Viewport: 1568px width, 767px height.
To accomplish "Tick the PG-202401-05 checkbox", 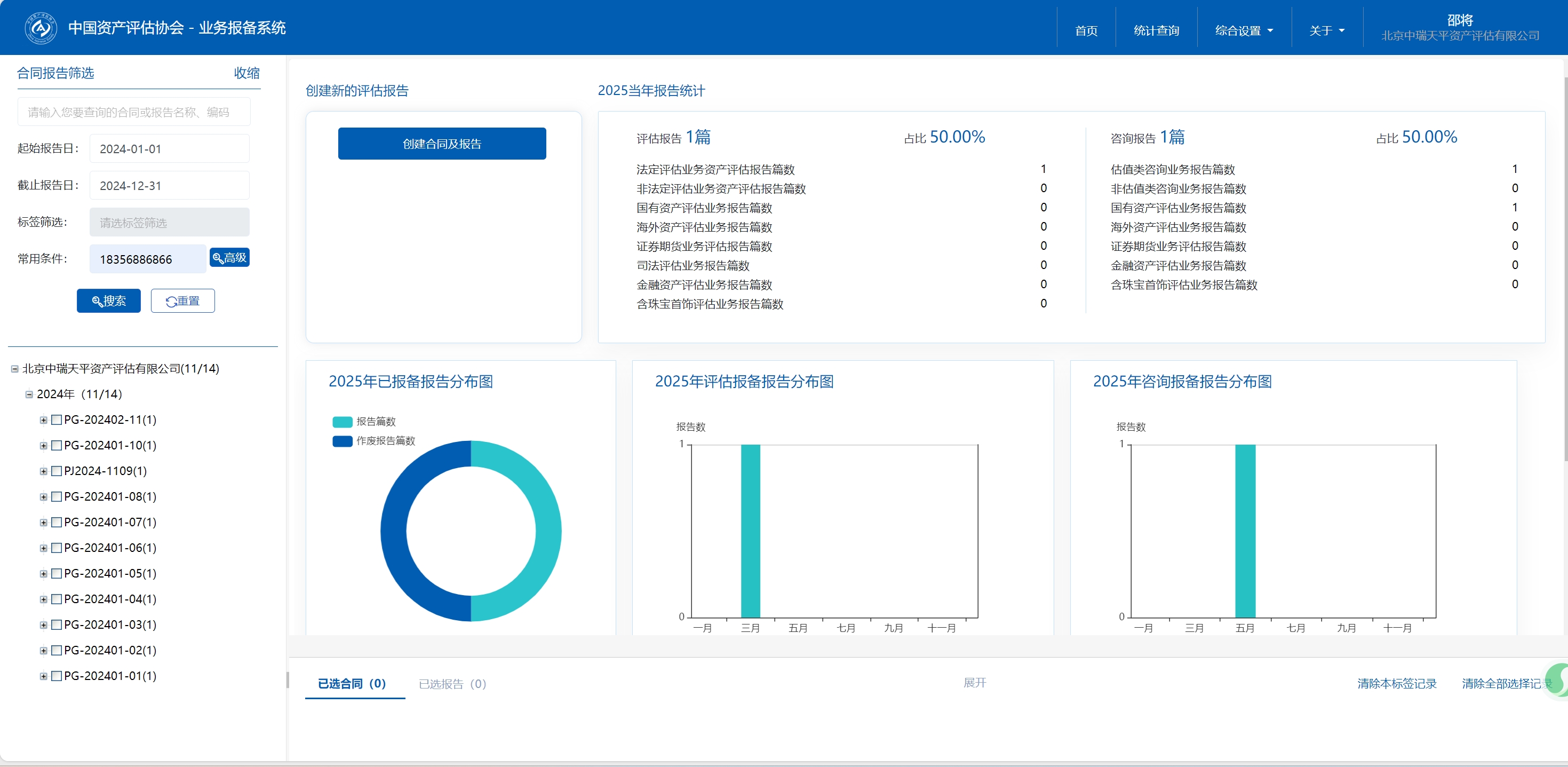I will [x=57, y=573].
